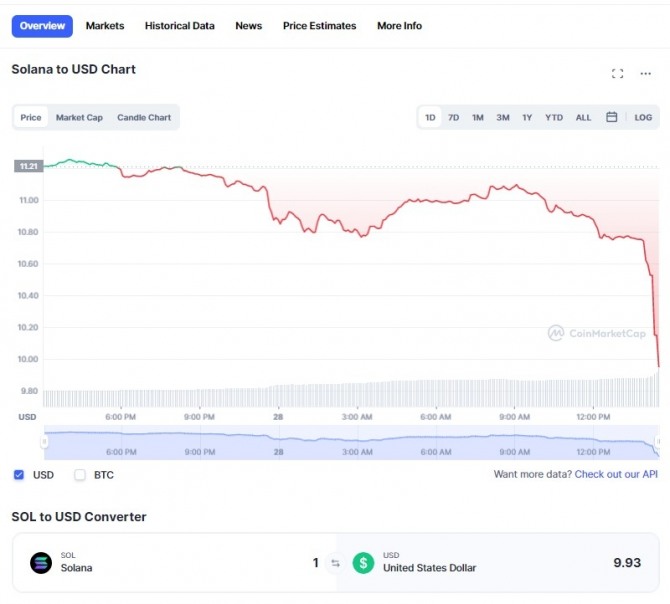Screen dimensions: 670x604
Task: Click the fullscreen chart icon
Action: [x=617, y=73]
